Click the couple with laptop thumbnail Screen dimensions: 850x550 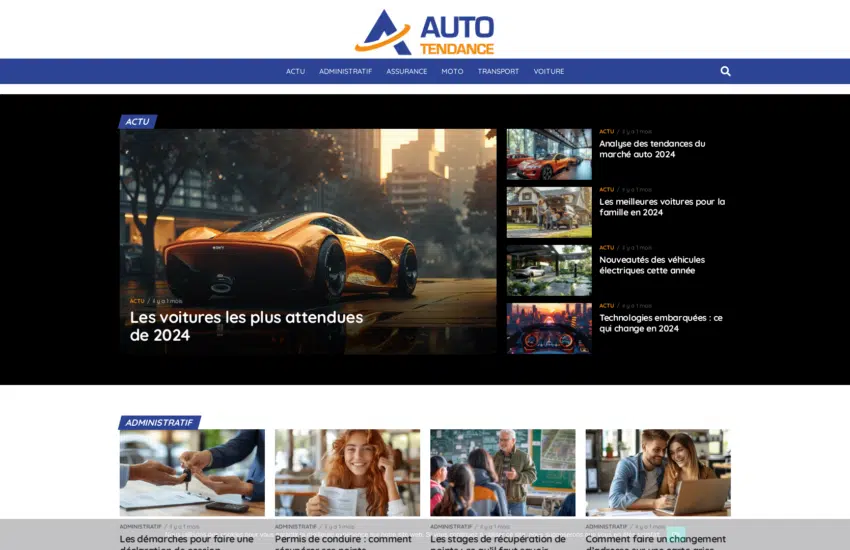tap(657, 472)
